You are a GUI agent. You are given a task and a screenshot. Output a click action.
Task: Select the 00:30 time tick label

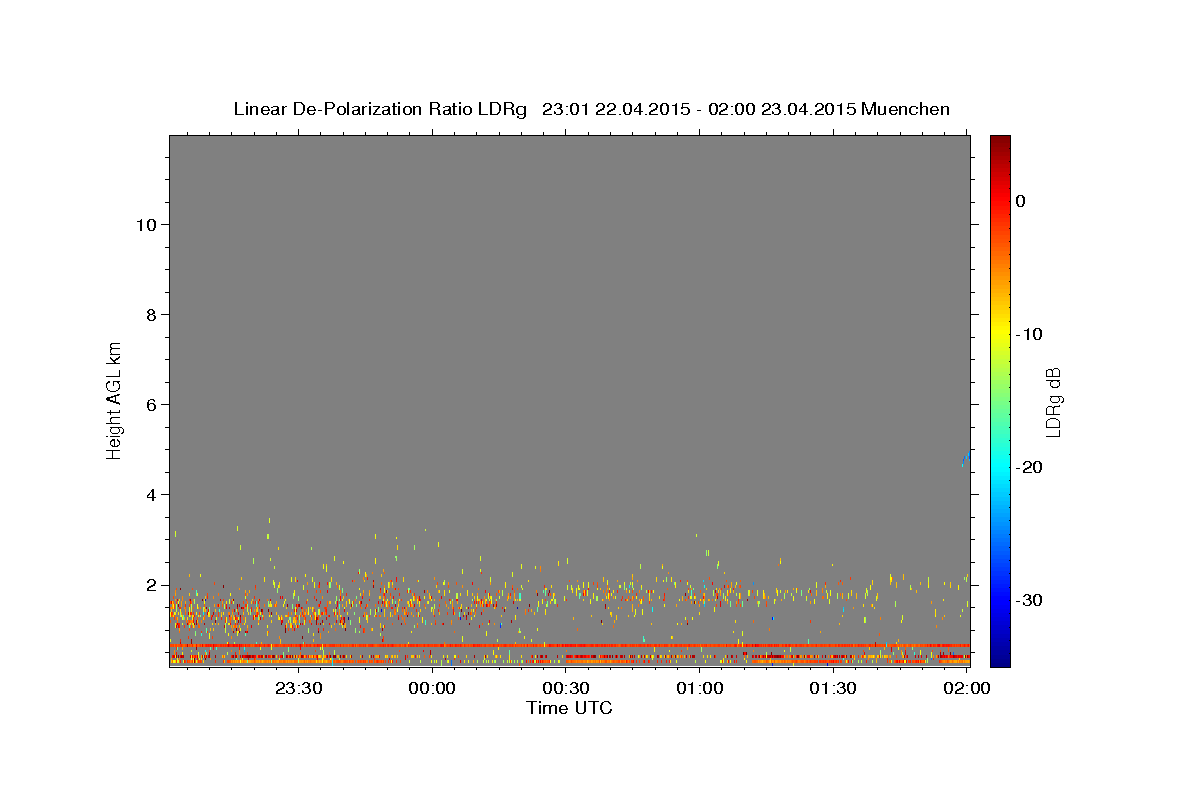[x=566, y=688]
